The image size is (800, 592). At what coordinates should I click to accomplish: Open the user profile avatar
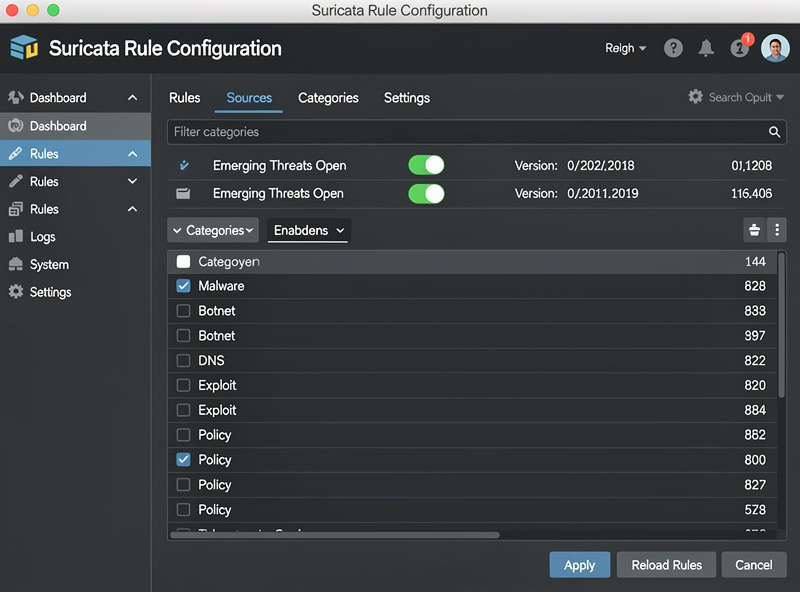775,48
